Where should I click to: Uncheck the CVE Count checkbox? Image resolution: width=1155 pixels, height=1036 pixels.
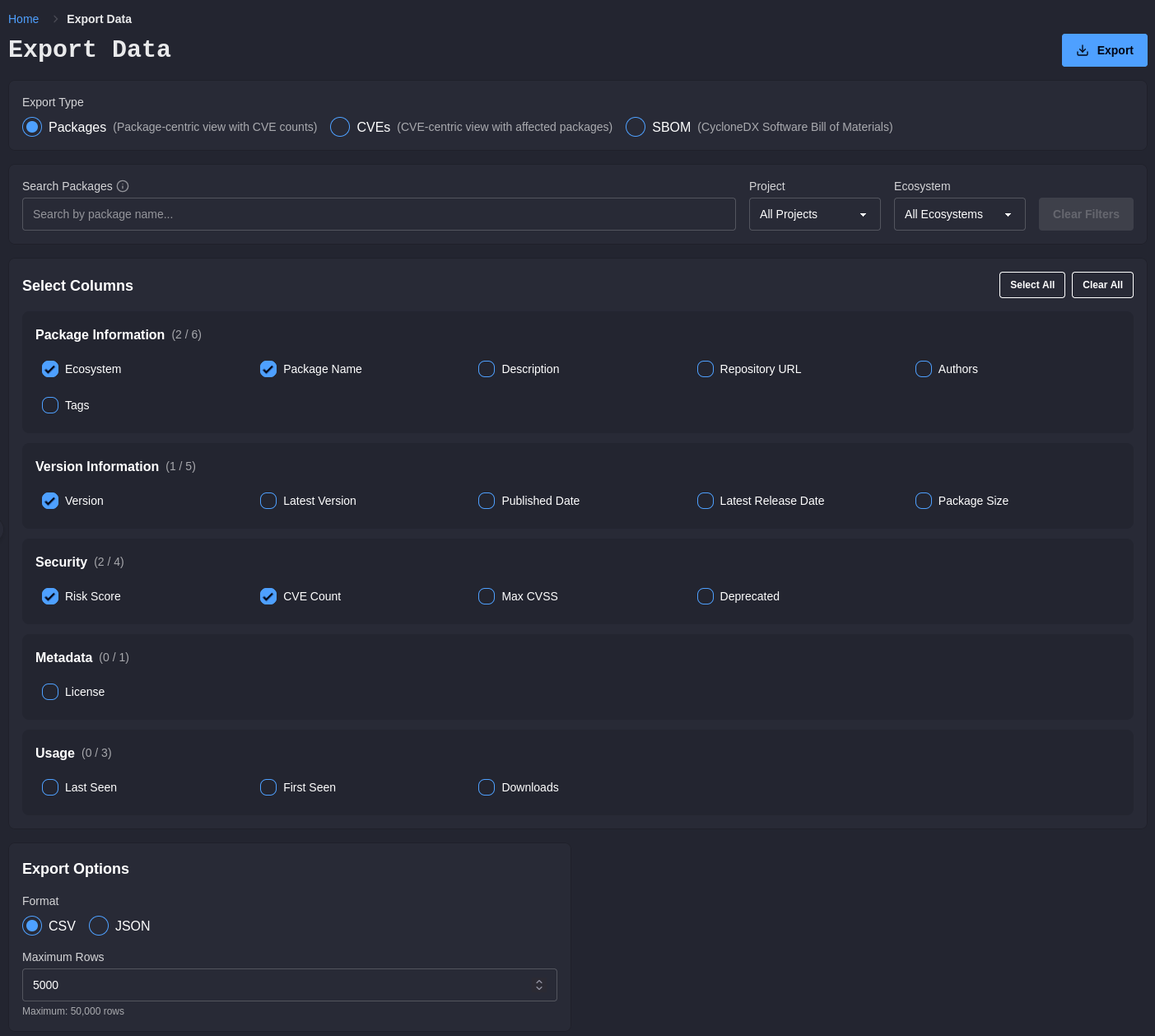268,596
